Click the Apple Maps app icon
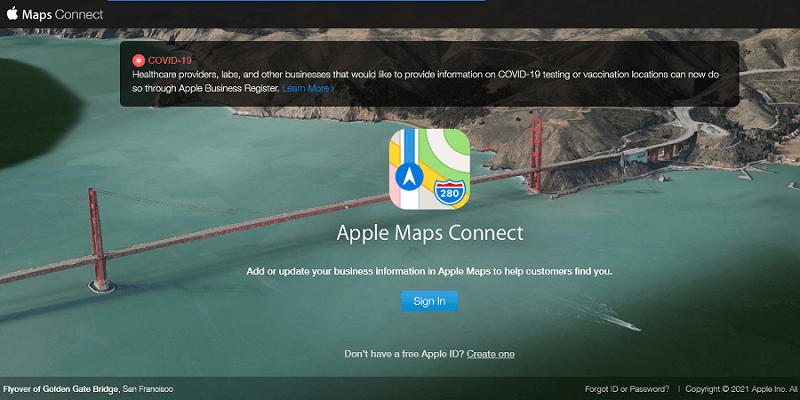This screenshot has height=400, width=800. click(x=430, y=169)
